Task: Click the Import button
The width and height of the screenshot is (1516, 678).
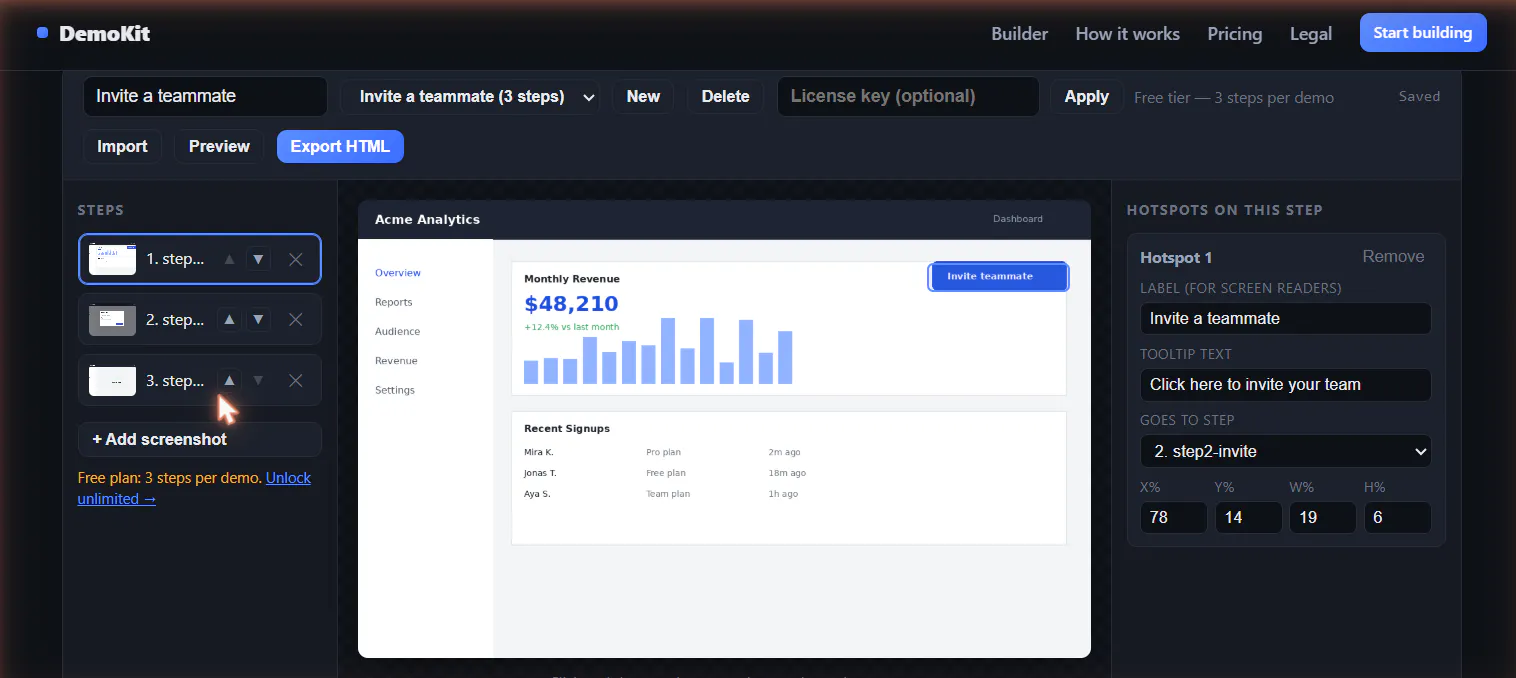Action: coord(122,146)
